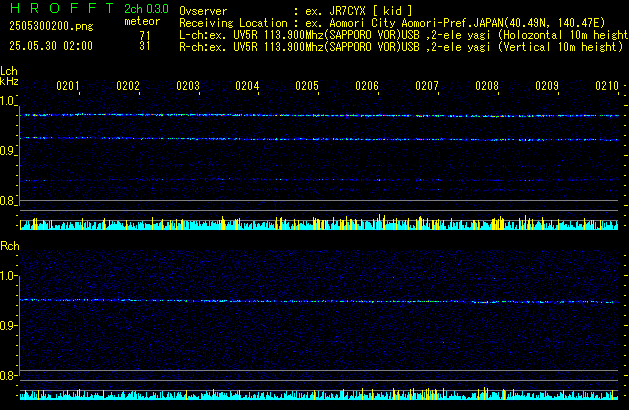Click the Lch 0.9 kHz axis label
The height and width of the screenshot is (410, 629).
7,151
